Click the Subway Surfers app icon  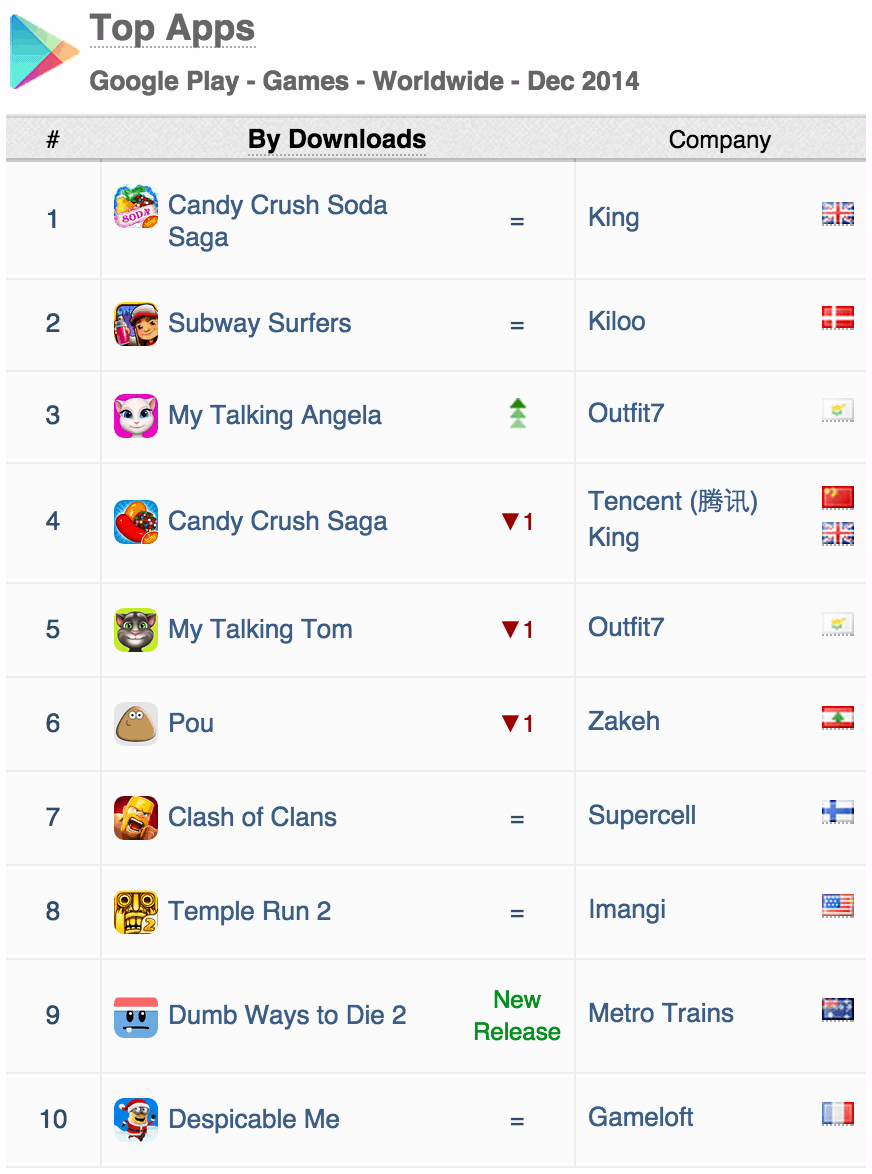pos(136,324)
